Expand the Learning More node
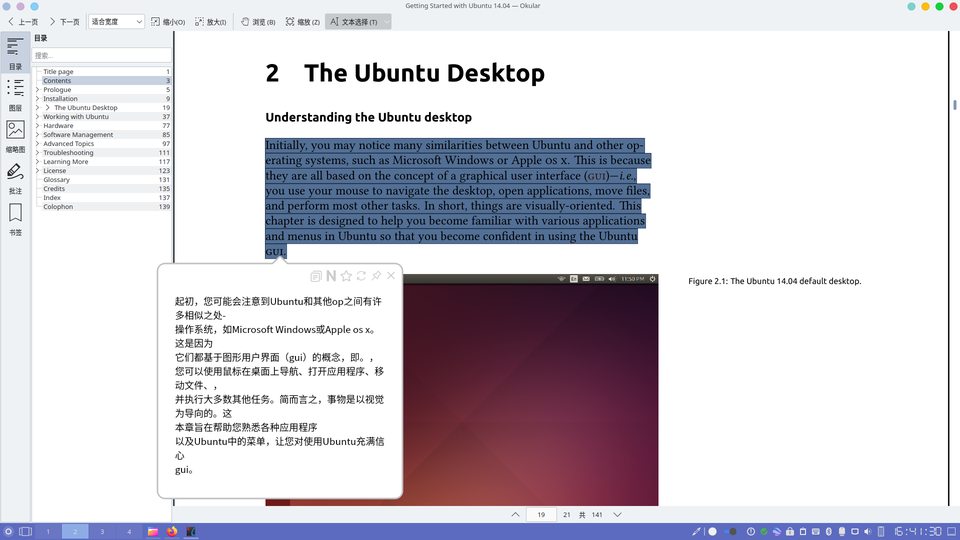Viewport: 960px width, 540px height. point(37,162)
